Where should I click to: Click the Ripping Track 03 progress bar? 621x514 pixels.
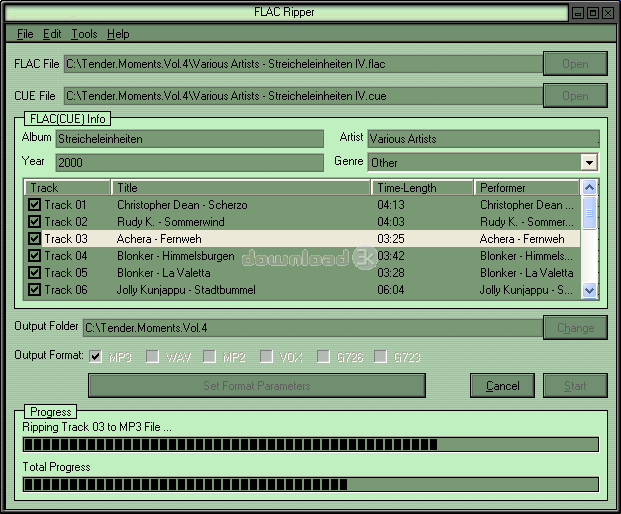coord(311,445)
